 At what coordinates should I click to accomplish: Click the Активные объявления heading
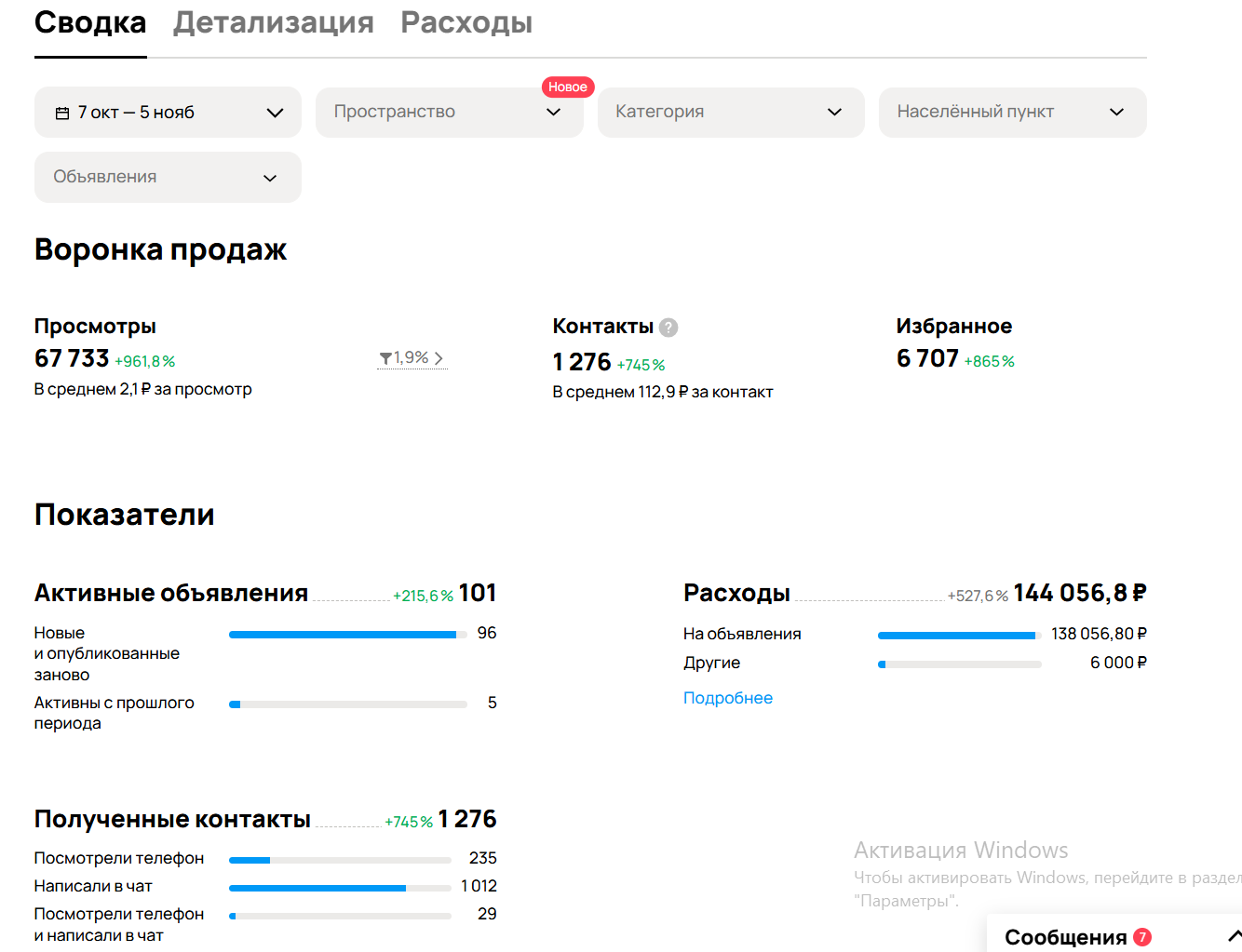(171, 594)
